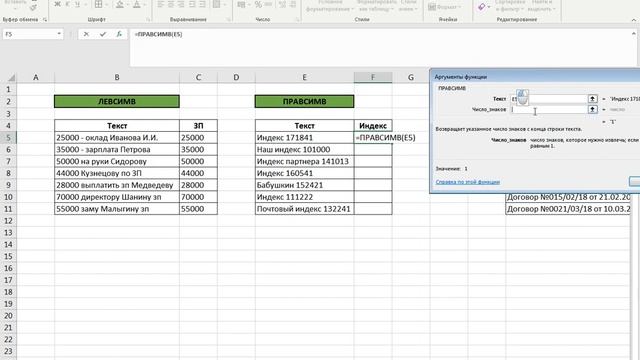640x360 pixels.
Task: Select column B header
Action: click(117, 78)
